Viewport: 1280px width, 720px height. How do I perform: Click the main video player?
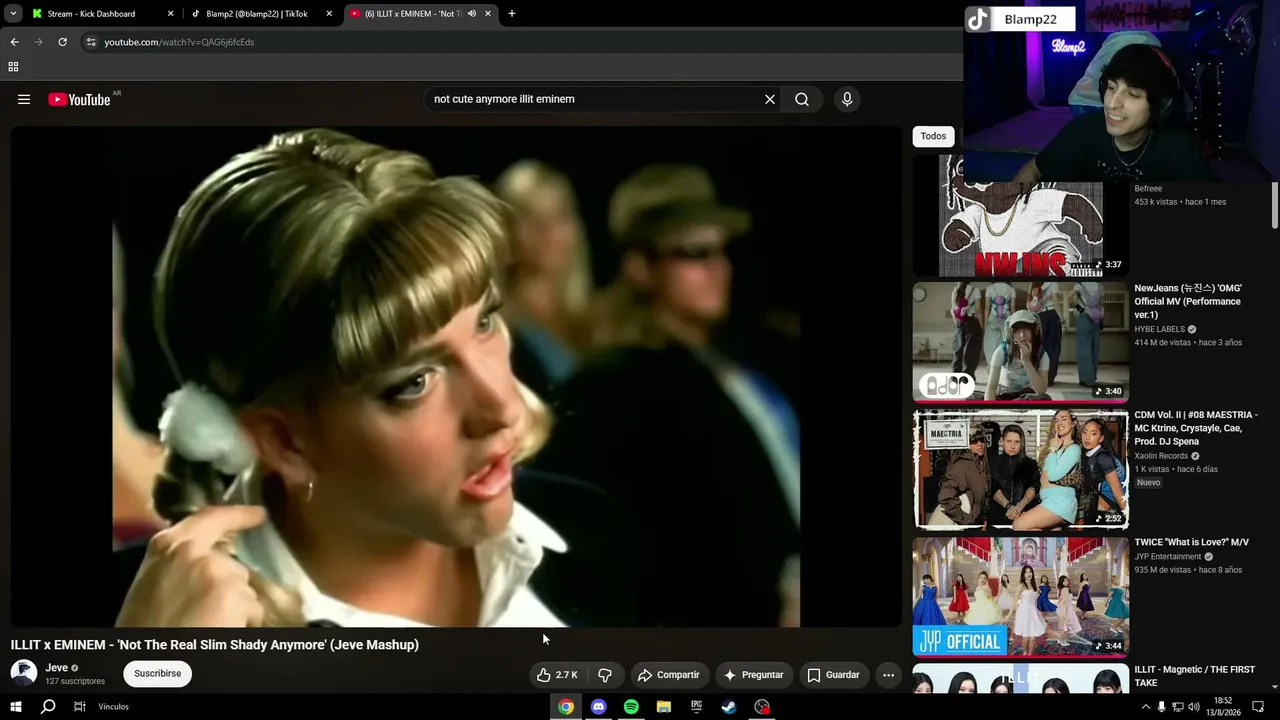click(456, 376)
